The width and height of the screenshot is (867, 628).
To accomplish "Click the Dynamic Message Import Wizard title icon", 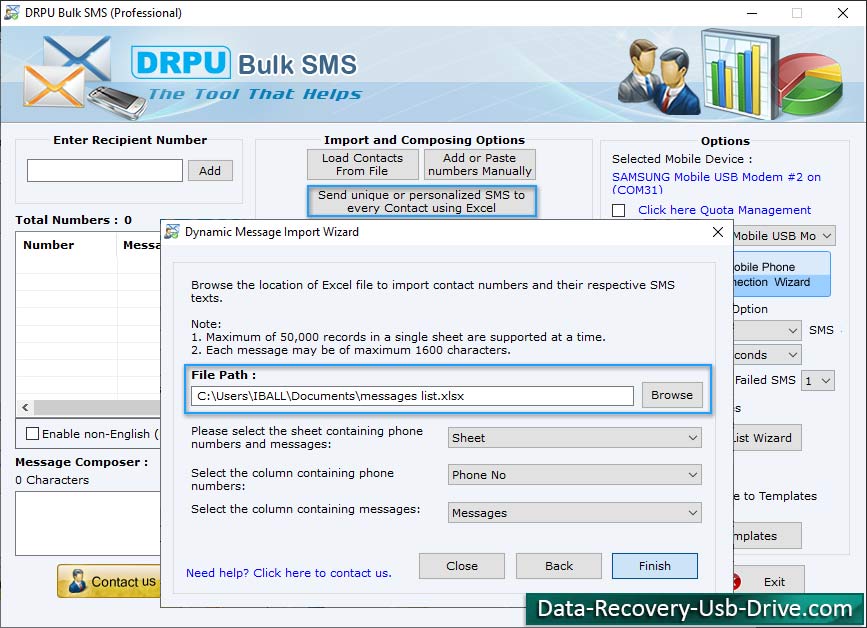I will point(172,232).
